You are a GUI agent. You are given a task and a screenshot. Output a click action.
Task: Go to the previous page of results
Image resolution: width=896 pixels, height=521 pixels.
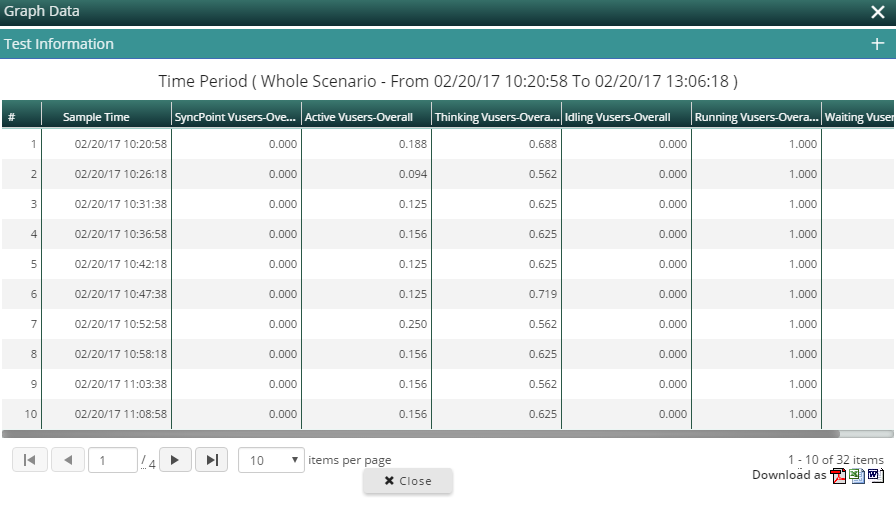[67, 460]
